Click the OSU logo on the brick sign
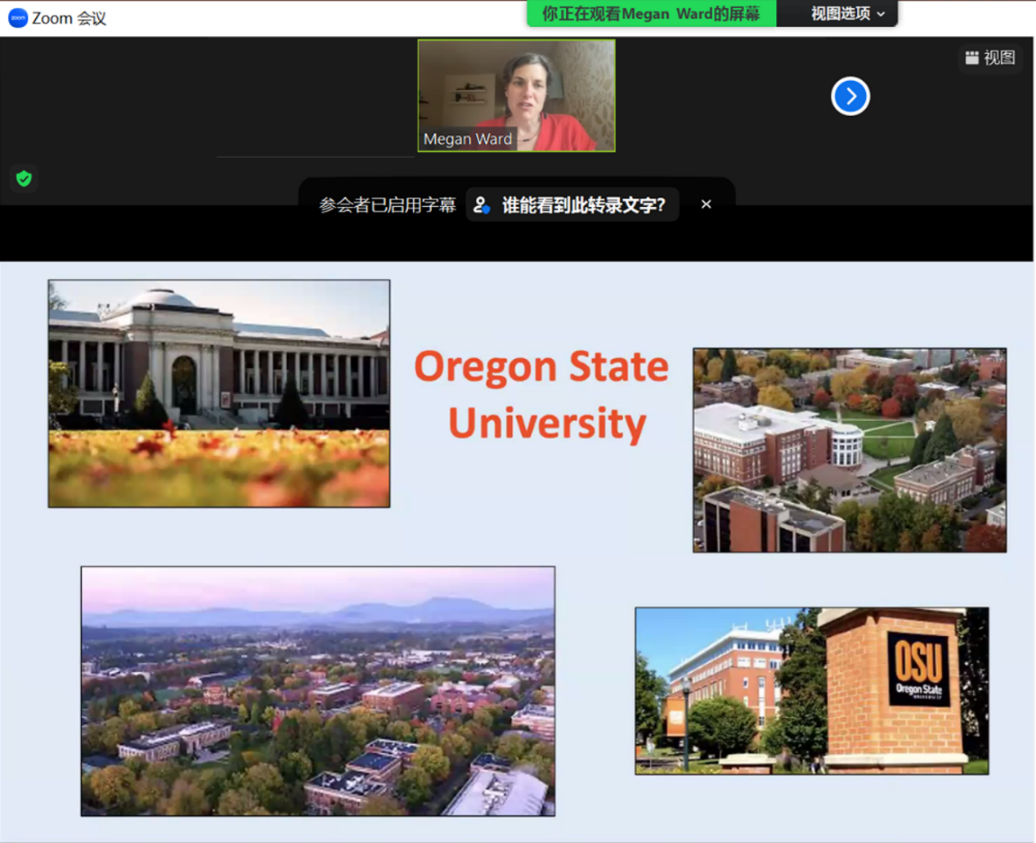The height and width of the screenshot is (843, 1036). pos(918,668)
